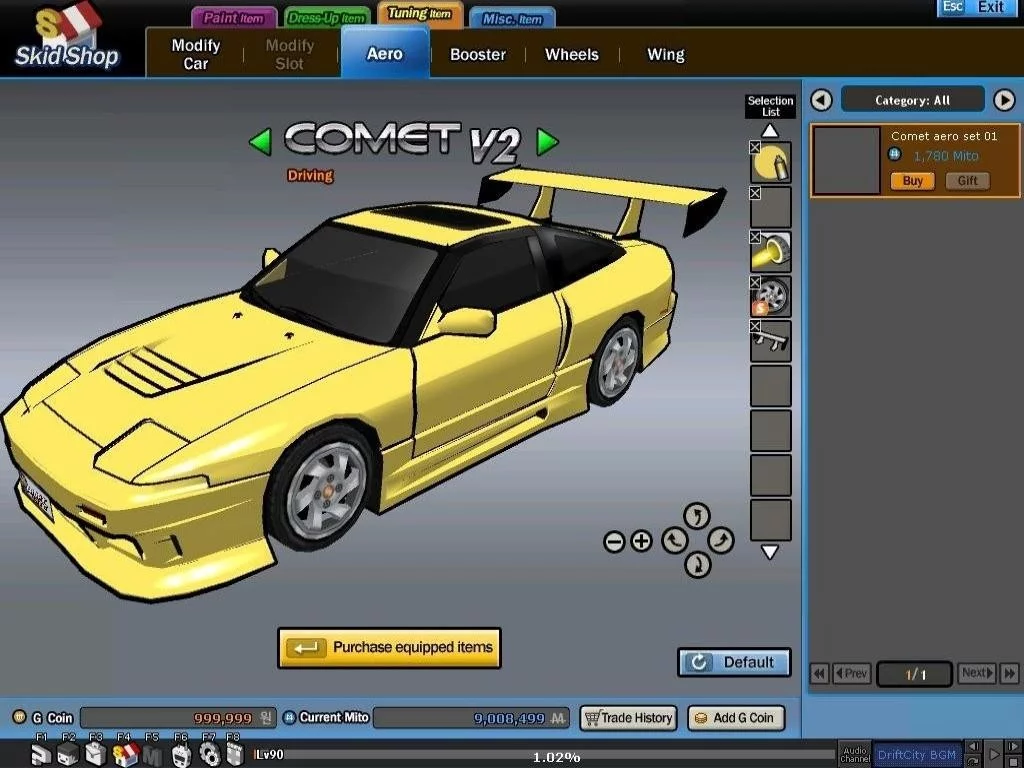Select the spray paint item in Selection List
This screenshot has height=768, width=1024.
(772, 164)
